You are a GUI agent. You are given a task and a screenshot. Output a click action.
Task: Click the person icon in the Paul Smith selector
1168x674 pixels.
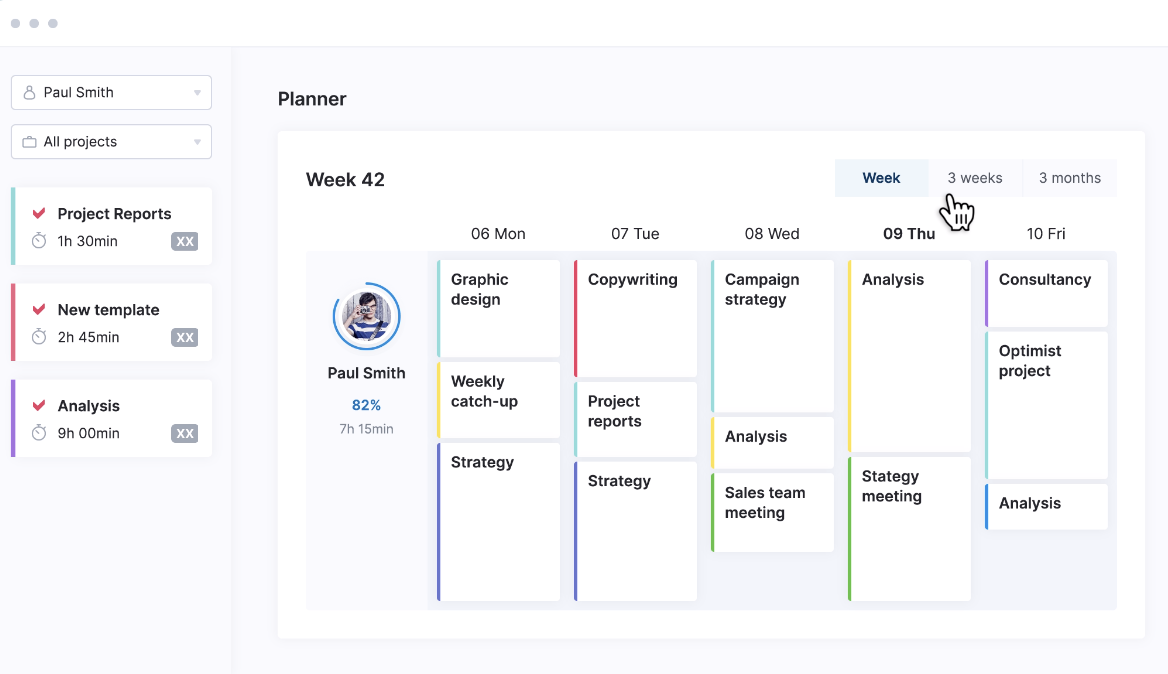(30, 93)
